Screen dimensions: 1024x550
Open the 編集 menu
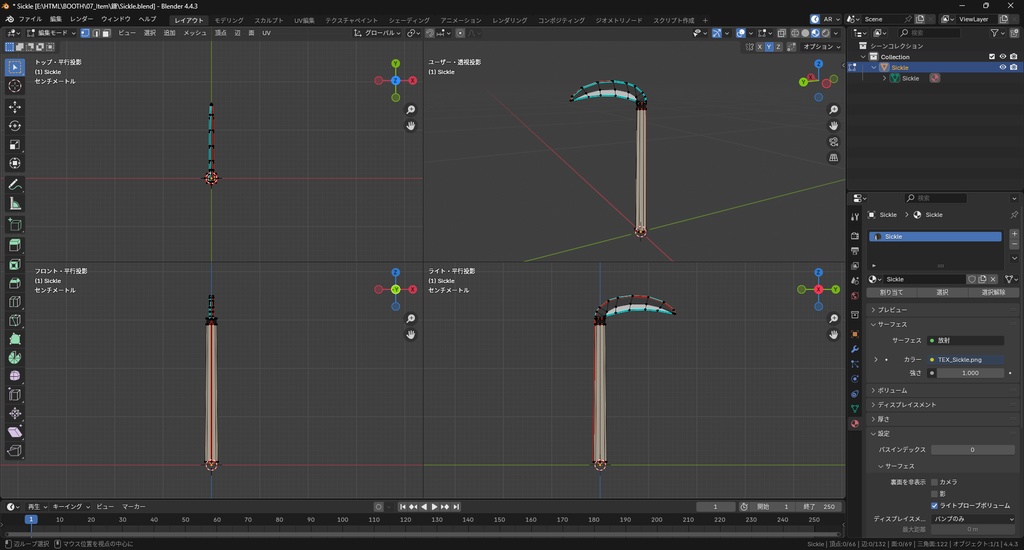coord(56,20)
